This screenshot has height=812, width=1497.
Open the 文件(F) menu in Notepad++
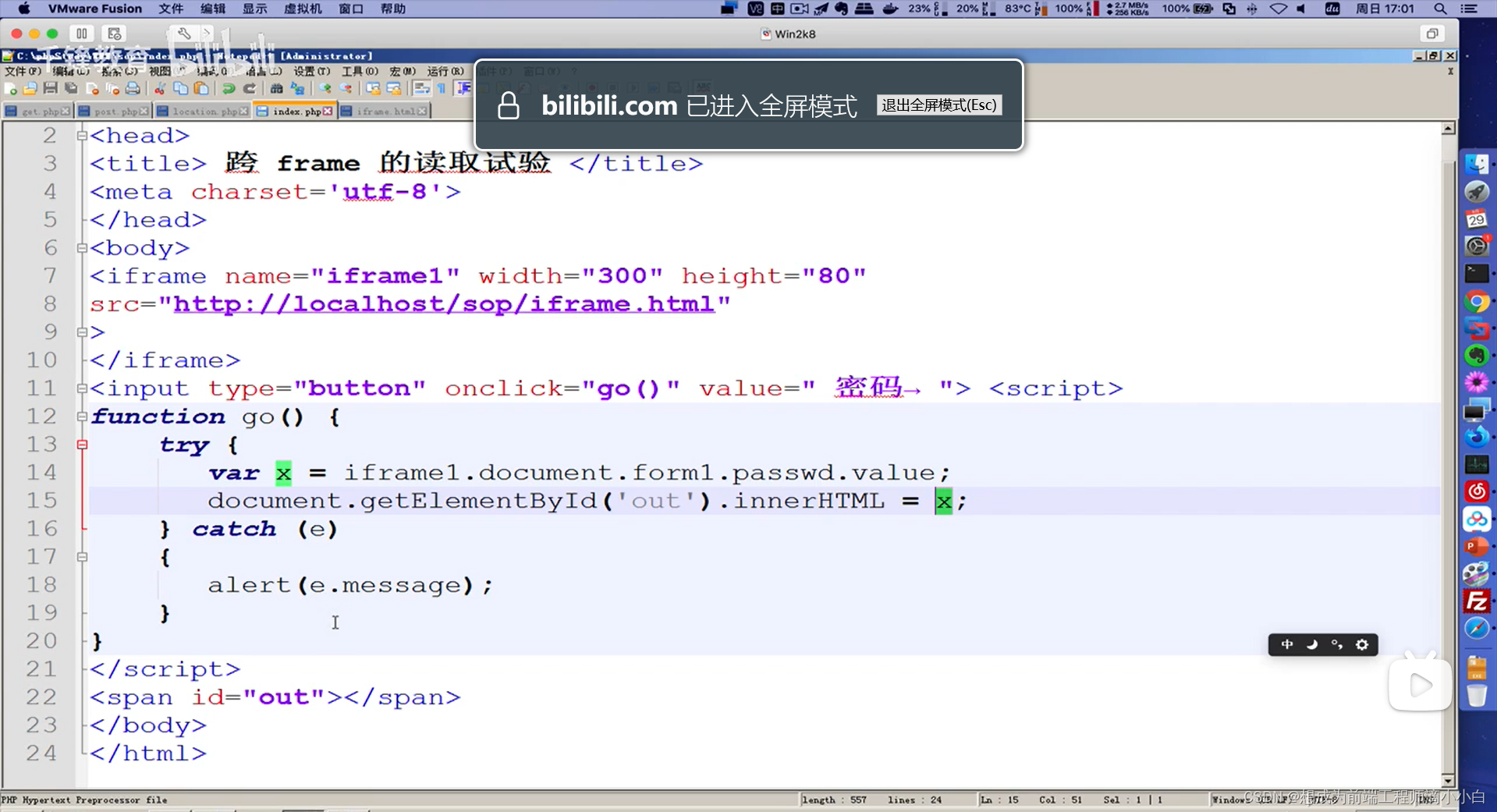[23, 71]
